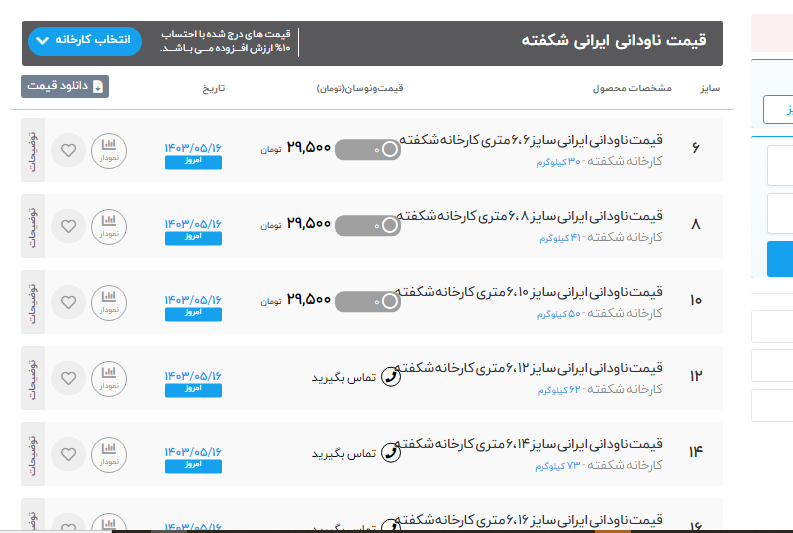Open the نمودار chart icon for size 6 row

pyautogui.click(x=109, y=151)
